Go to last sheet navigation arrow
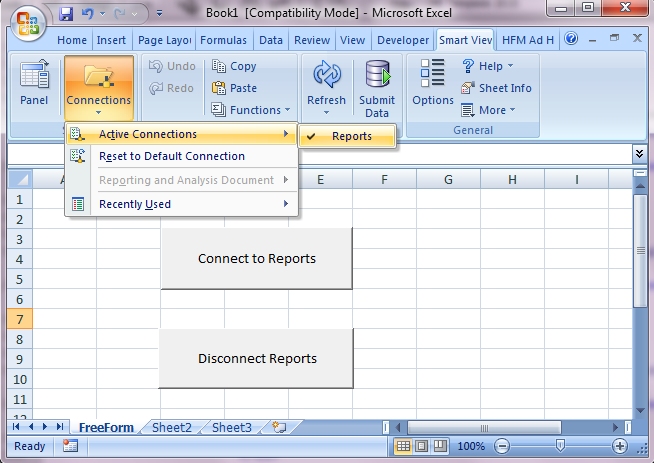This screenshot has width=654, height=463. click(x=60, y=427)
